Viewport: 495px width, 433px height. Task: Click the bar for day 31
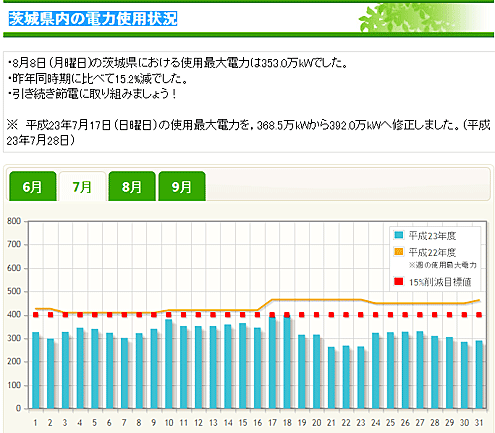click(479, 375)
